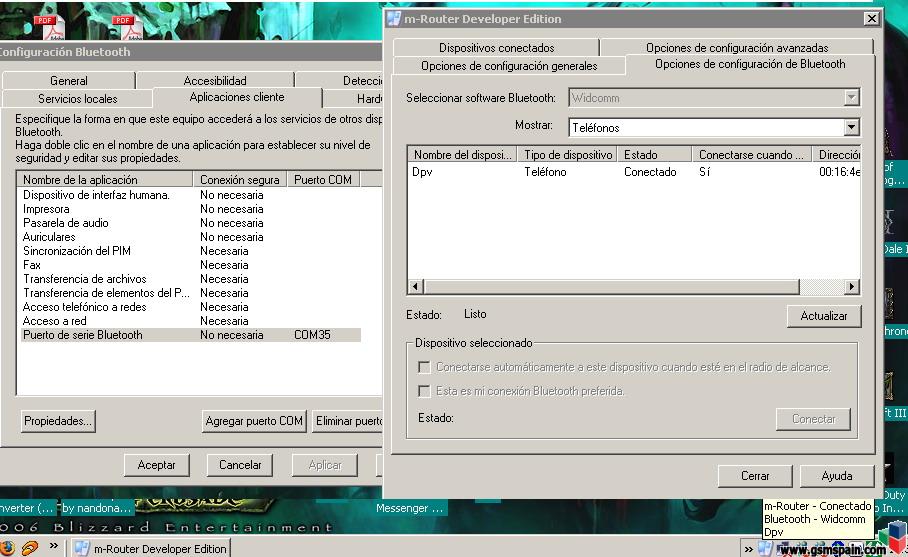Open Opciones de configuración generales tab

coord(509,65)
